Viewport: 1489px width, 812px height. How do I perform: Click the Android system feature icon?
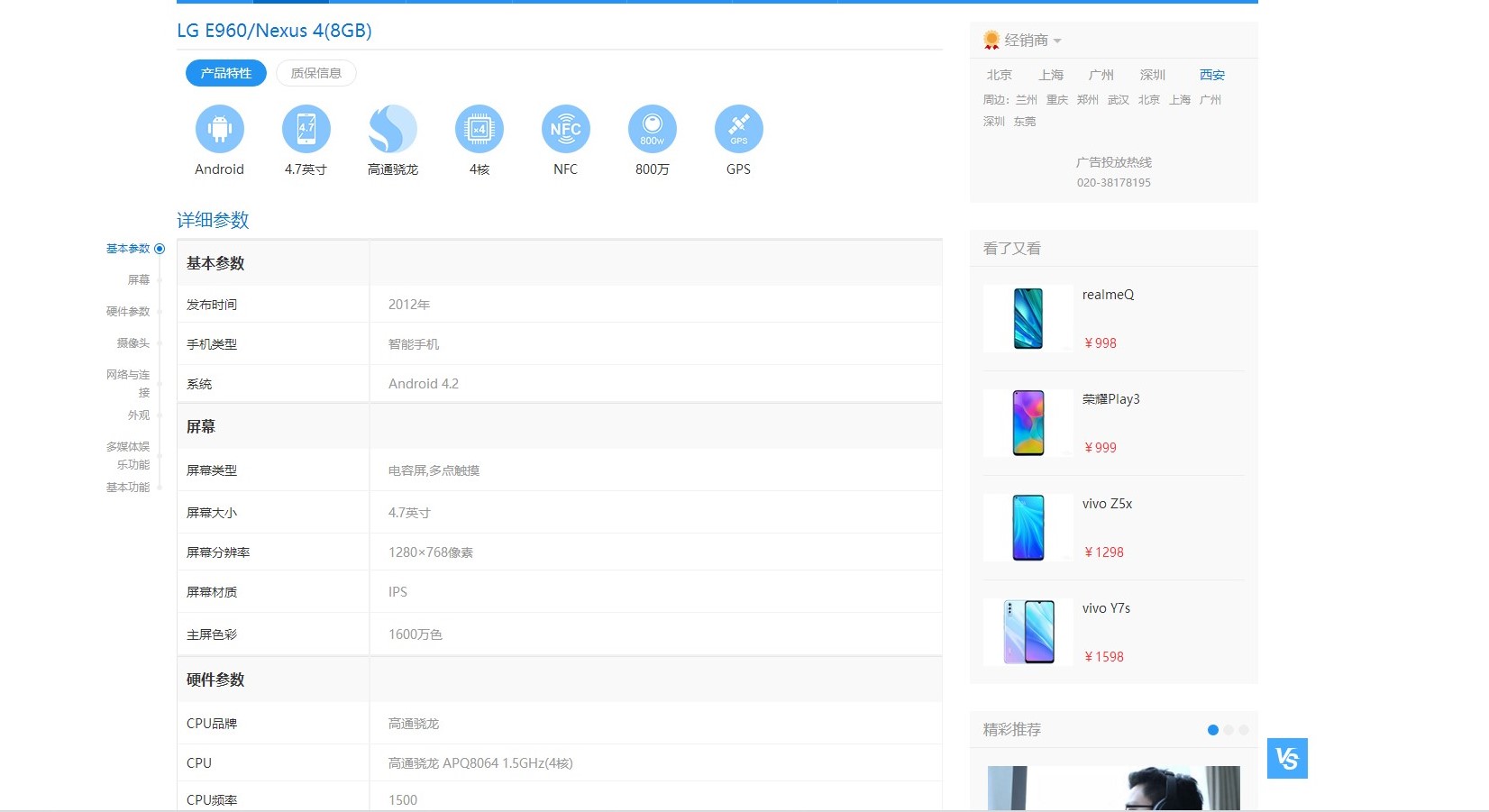click(x=219, y=129)
